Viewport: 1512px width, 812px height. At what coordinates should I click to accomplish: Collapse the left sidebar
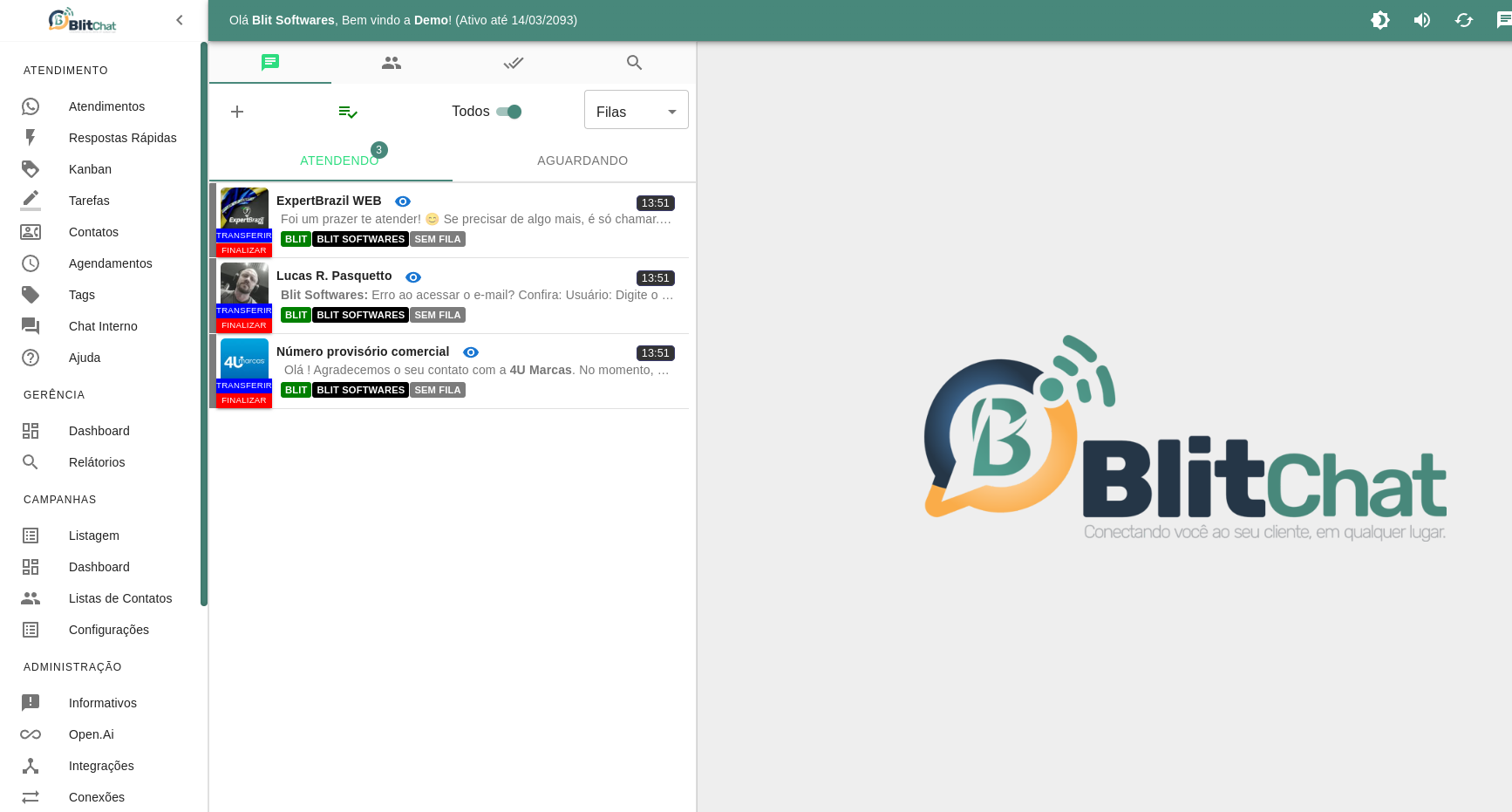pos(180,20)
